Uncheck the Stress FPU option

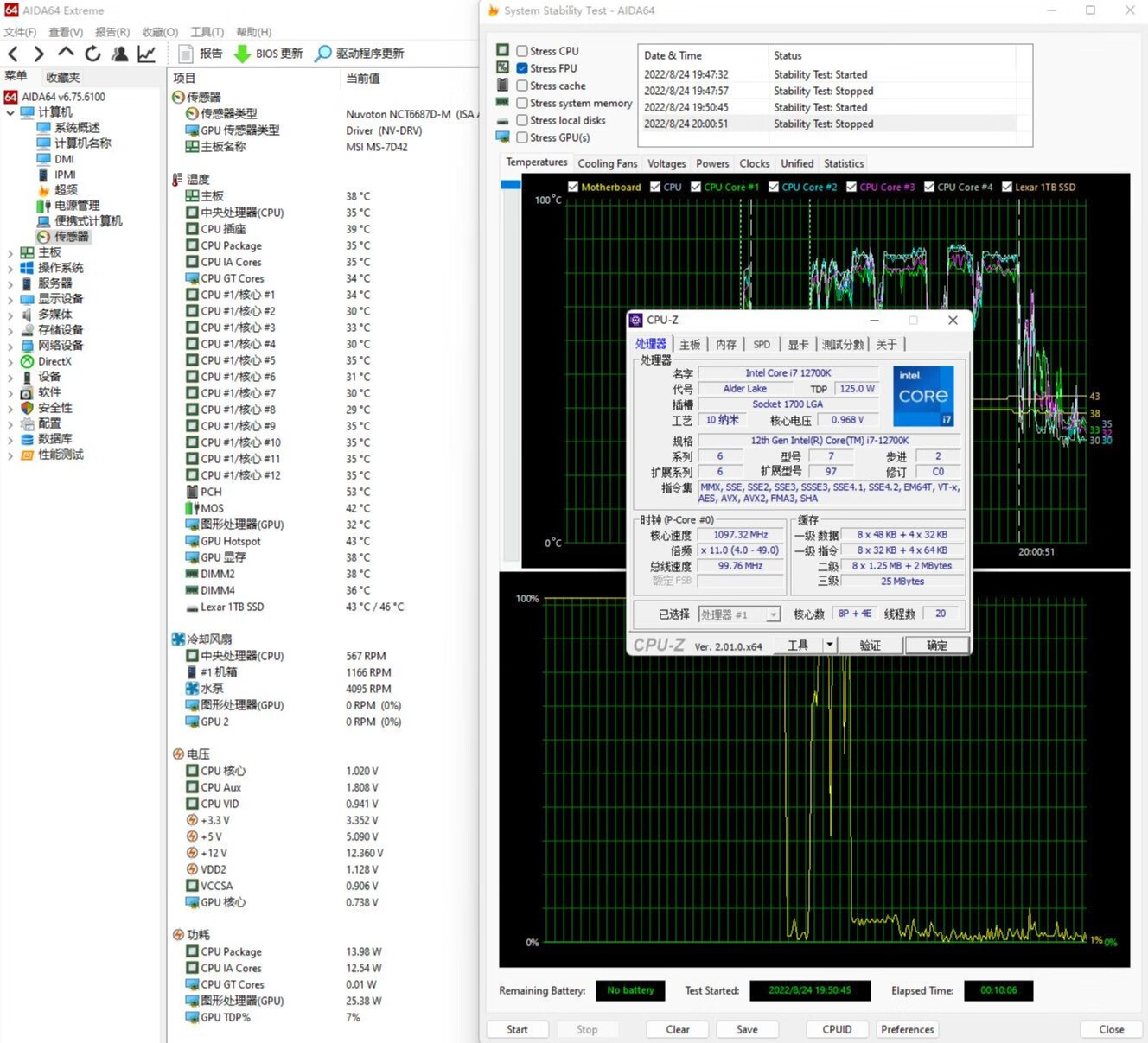pos(522,68)
